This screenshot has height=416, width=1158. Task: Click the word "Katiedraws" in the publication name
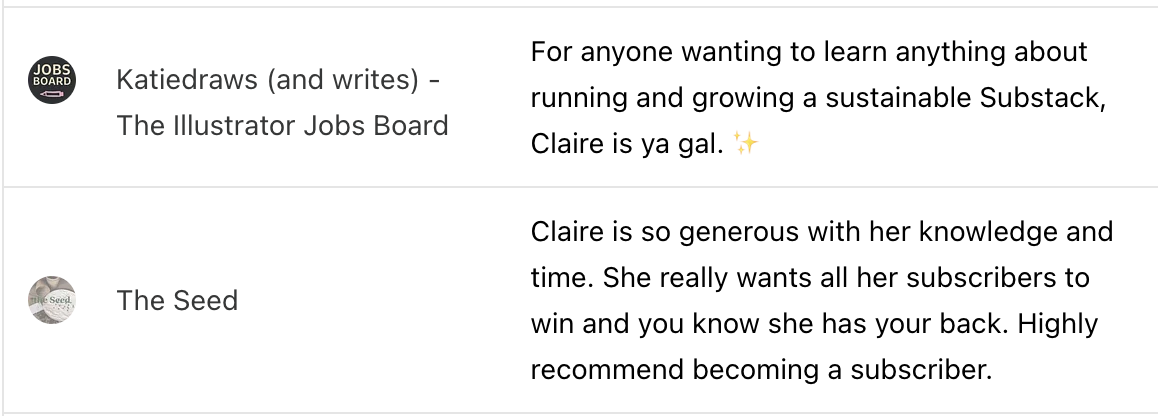187,79
